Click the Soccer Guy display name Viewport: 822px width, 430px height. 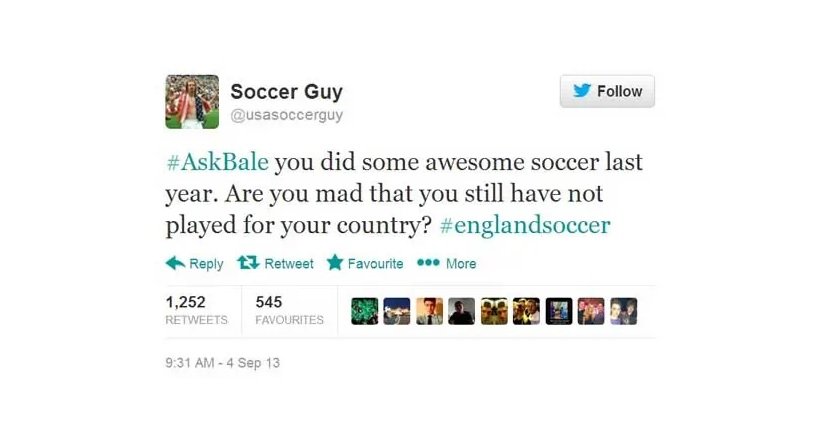pyautogui.click(x=287, y=91)
